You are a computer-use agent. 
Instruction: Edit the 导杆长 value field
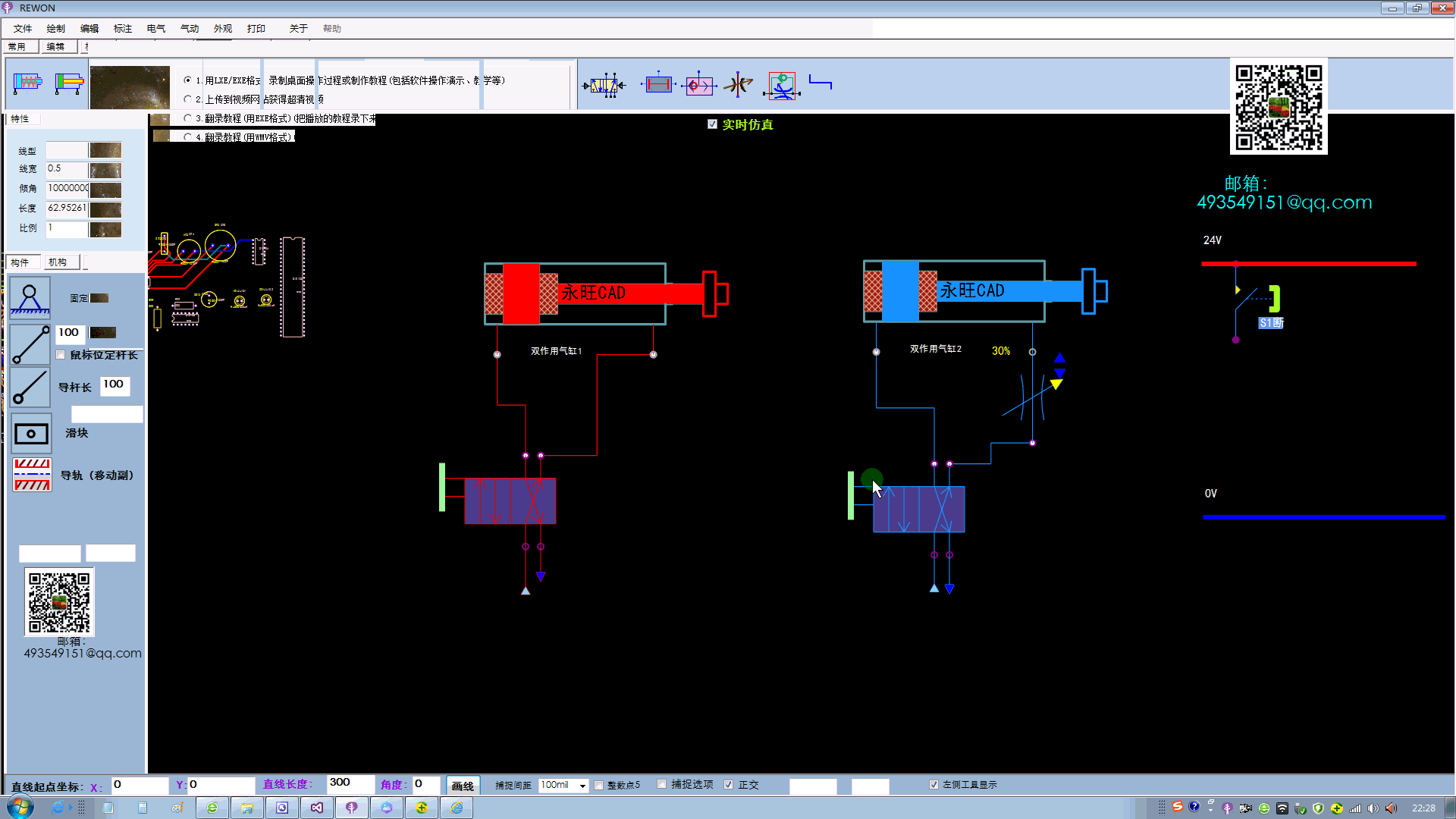[115, 385]
